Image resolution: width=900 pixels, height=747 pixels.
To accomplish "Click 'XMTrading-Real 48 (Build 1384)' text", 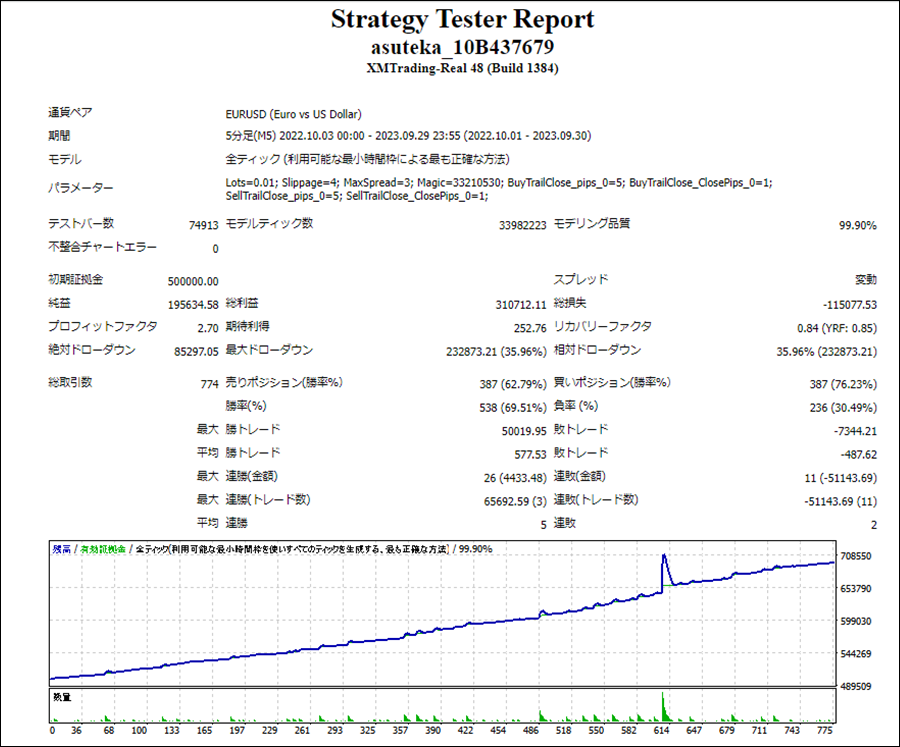I will point(462,68).
